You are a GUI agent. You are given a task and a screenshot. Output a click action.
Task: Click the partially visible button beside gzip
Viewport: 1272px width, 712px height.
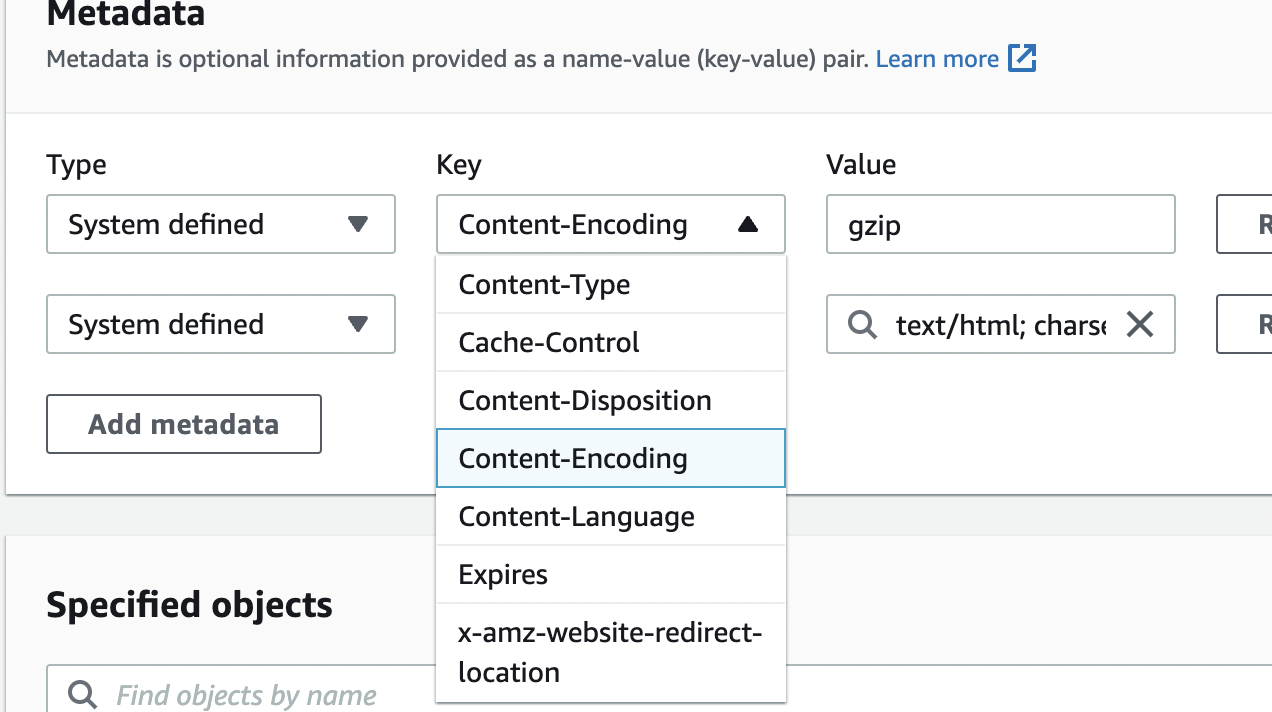click(1245, 225)
